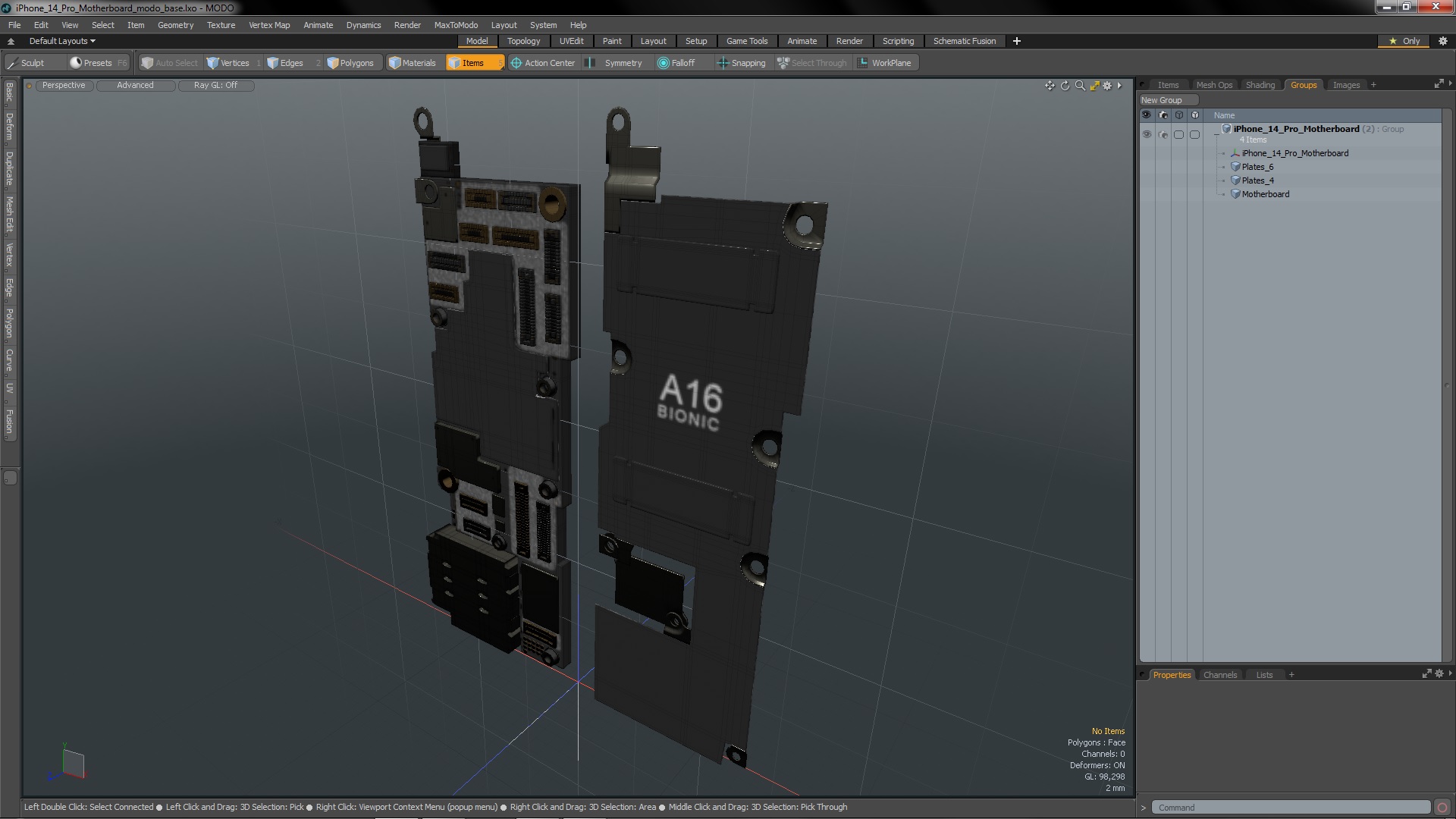Open the Advanced shading style dropdown

135,86
